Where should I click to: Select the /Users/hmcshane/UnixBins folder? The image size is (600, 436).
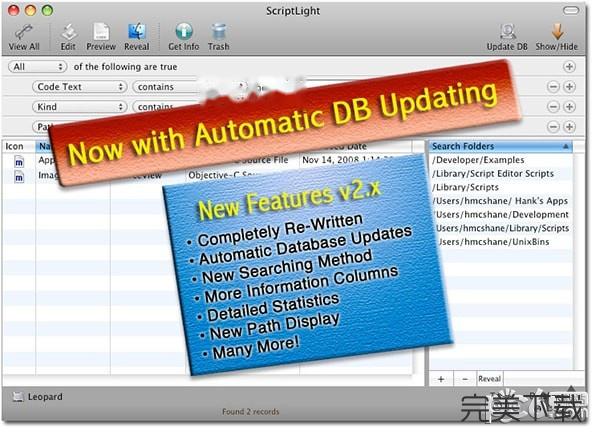point(501,242)
